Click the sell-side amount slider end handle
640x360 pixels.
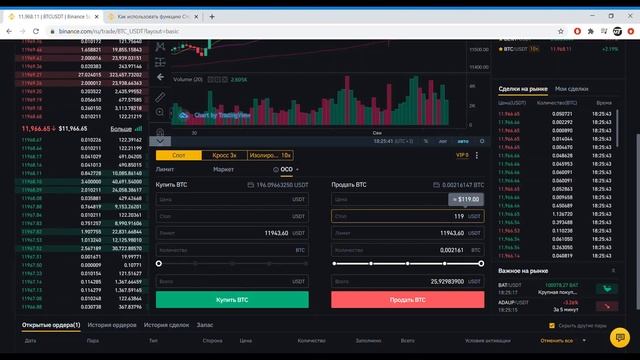click(x=481, y=264)
